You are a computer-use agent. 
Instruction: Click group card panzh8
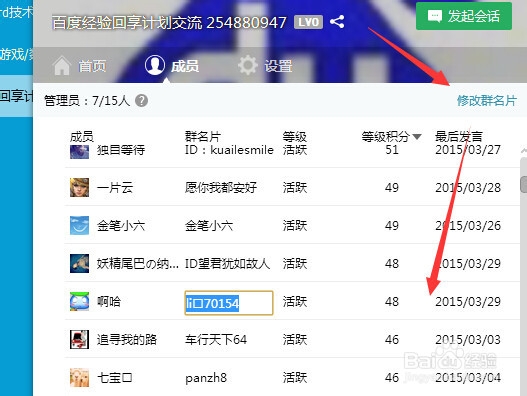[x=206, y=378]
